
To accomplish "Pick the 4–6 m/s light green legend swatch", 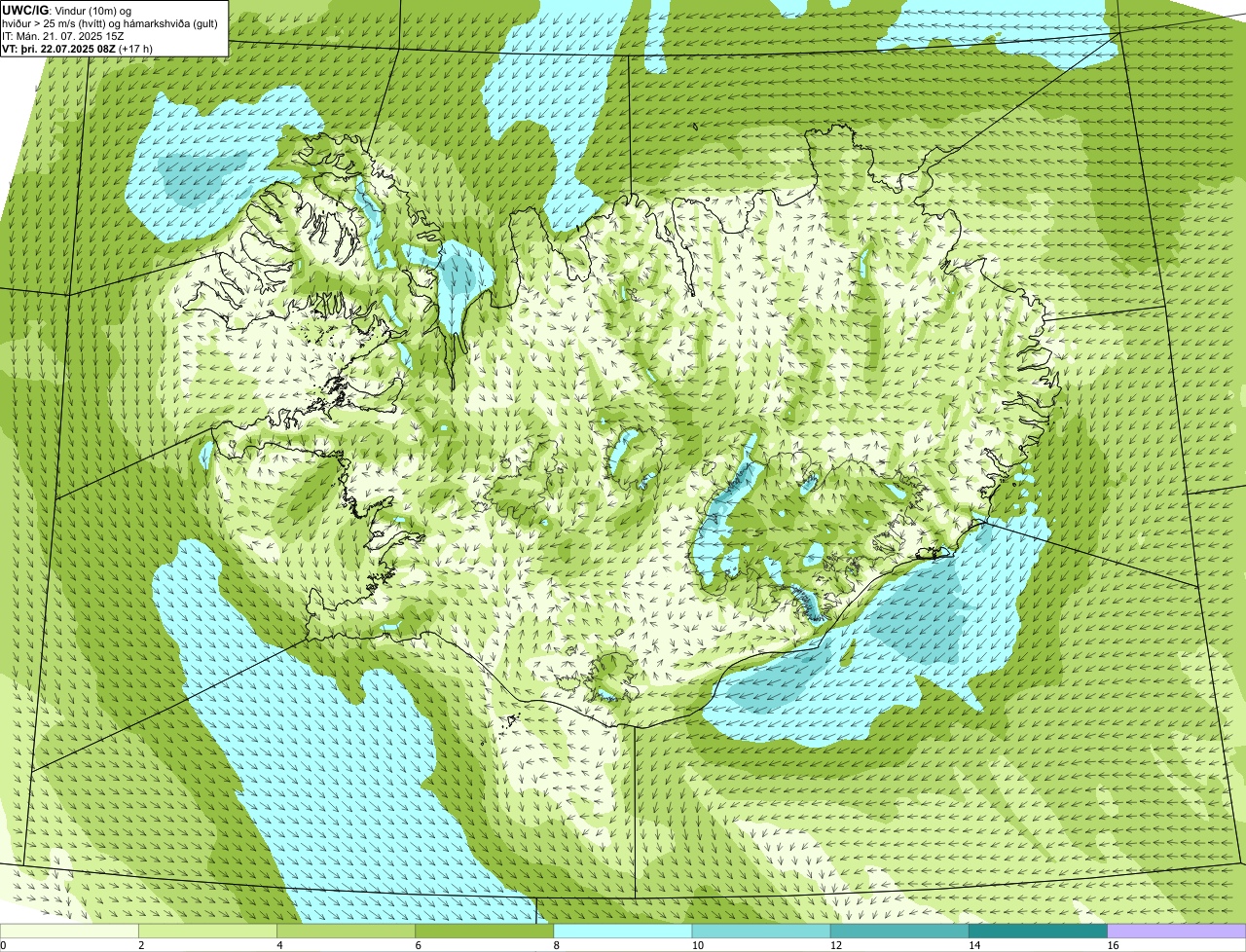I will click(346, 931).
